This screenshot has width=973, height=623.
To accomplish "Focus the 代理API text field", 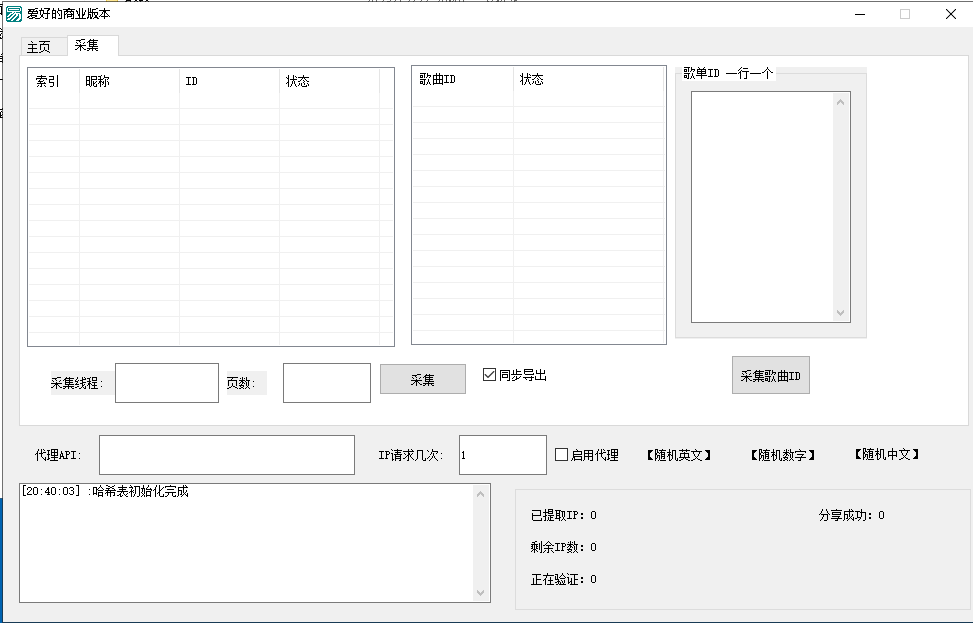I will (x=226, y=455).
